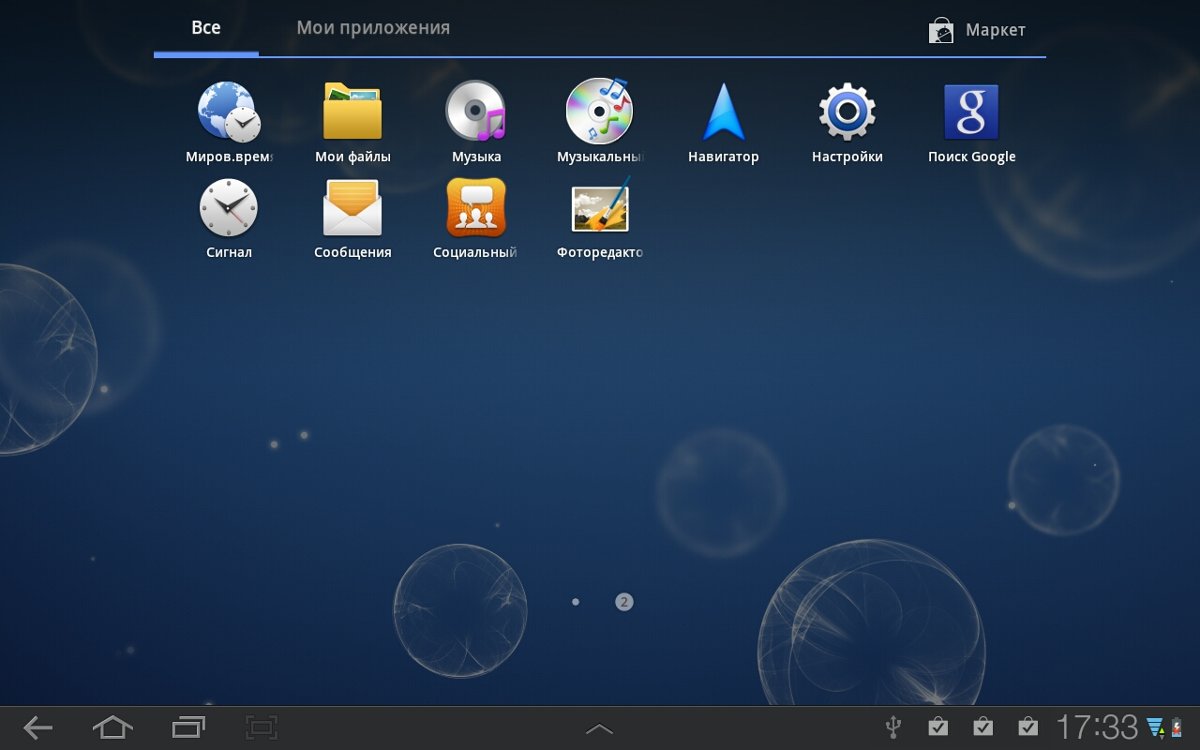Open the Маркет store link
This screenshot has width=1200, height=750.
click(x=977, y=31)
